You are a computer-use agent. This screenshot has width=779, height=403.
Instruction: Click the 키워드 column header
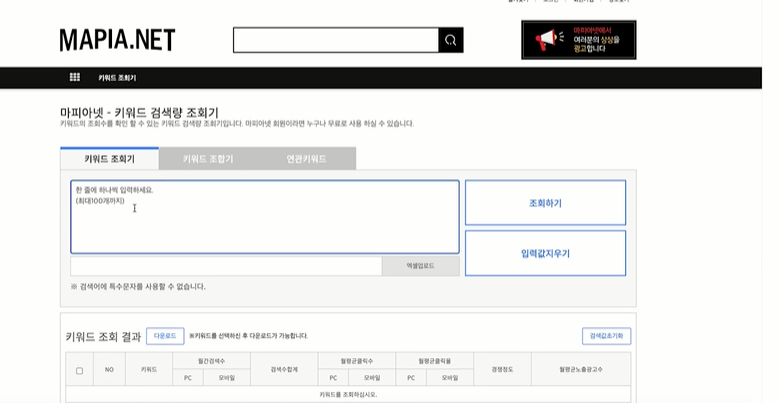(x=149, y=369)
